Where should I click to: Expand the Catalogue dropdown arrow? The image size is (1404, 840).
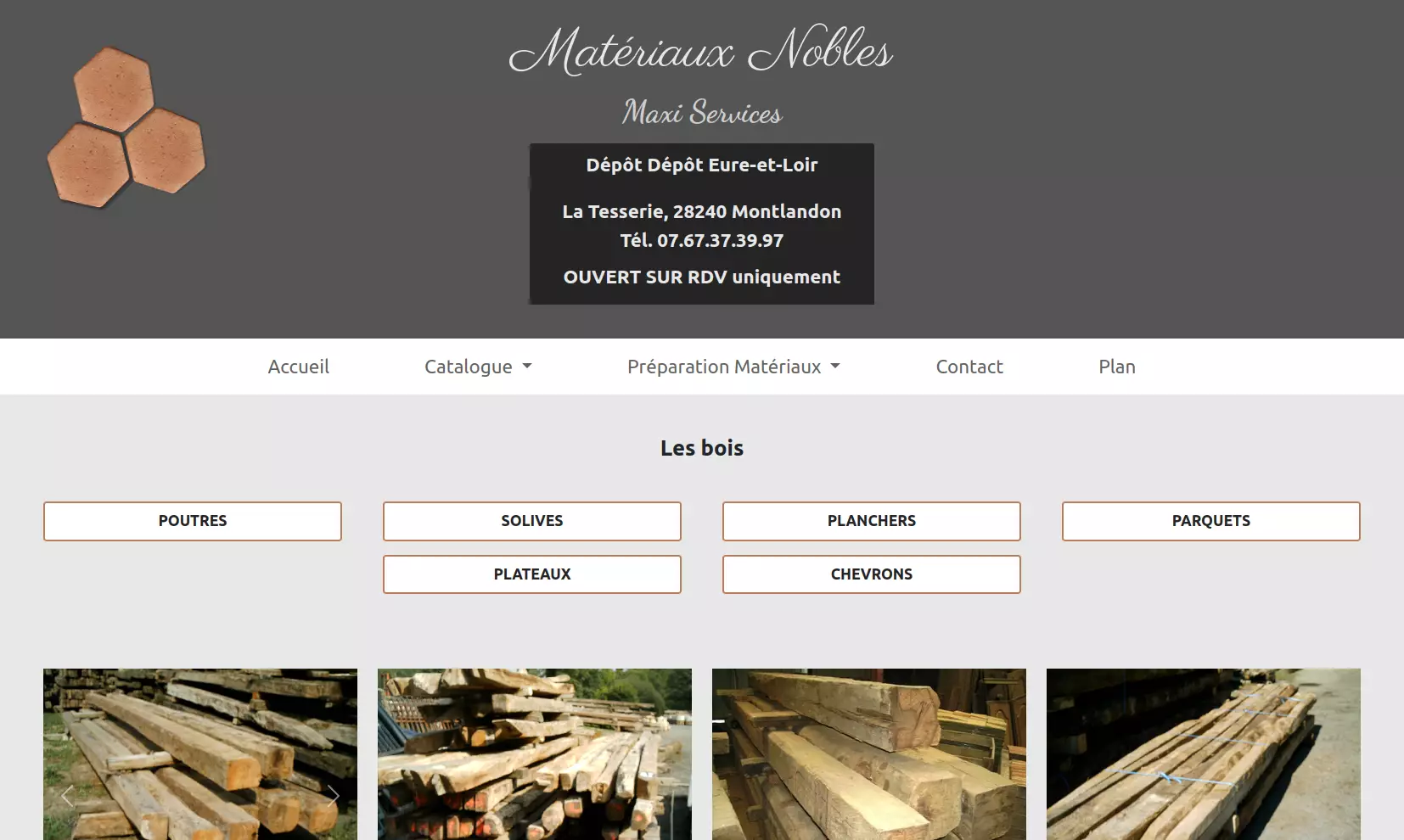(x=527, y=367)
